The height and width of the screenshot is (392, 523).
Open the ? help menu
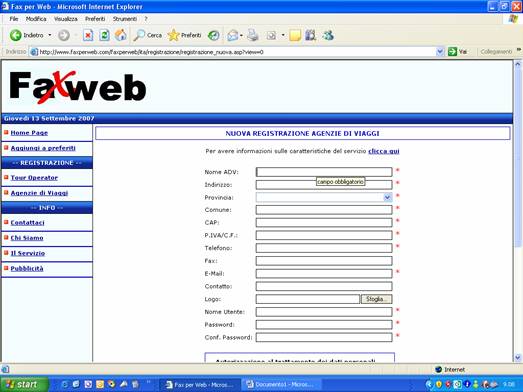(x=146, y=19)
